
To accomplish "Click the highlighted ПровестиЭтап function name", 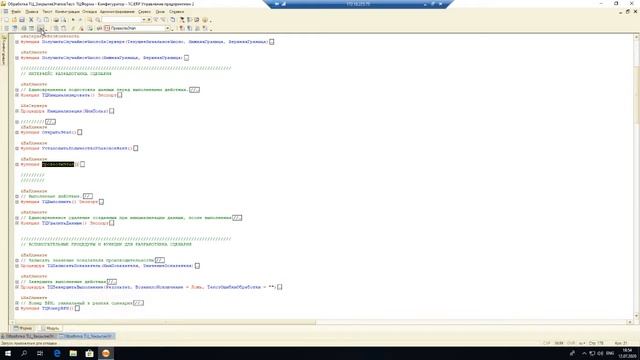I will [58, 164].
